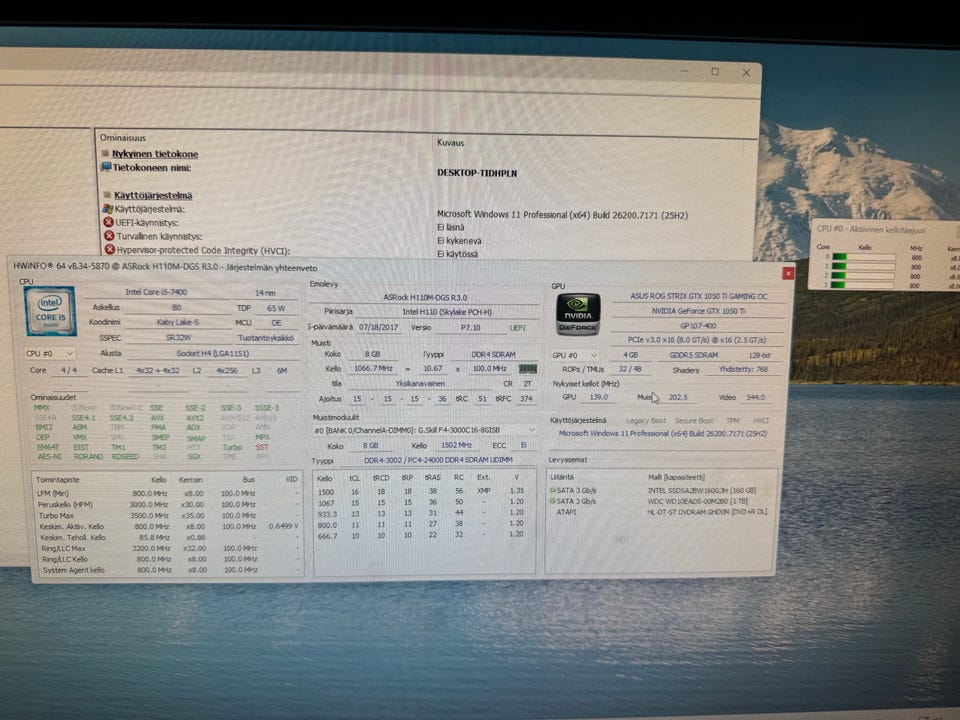This screenshot has height=720, width=960.
Task: Click the Intel Core i5-7400 name field
Action: click(x=156, y=292)
